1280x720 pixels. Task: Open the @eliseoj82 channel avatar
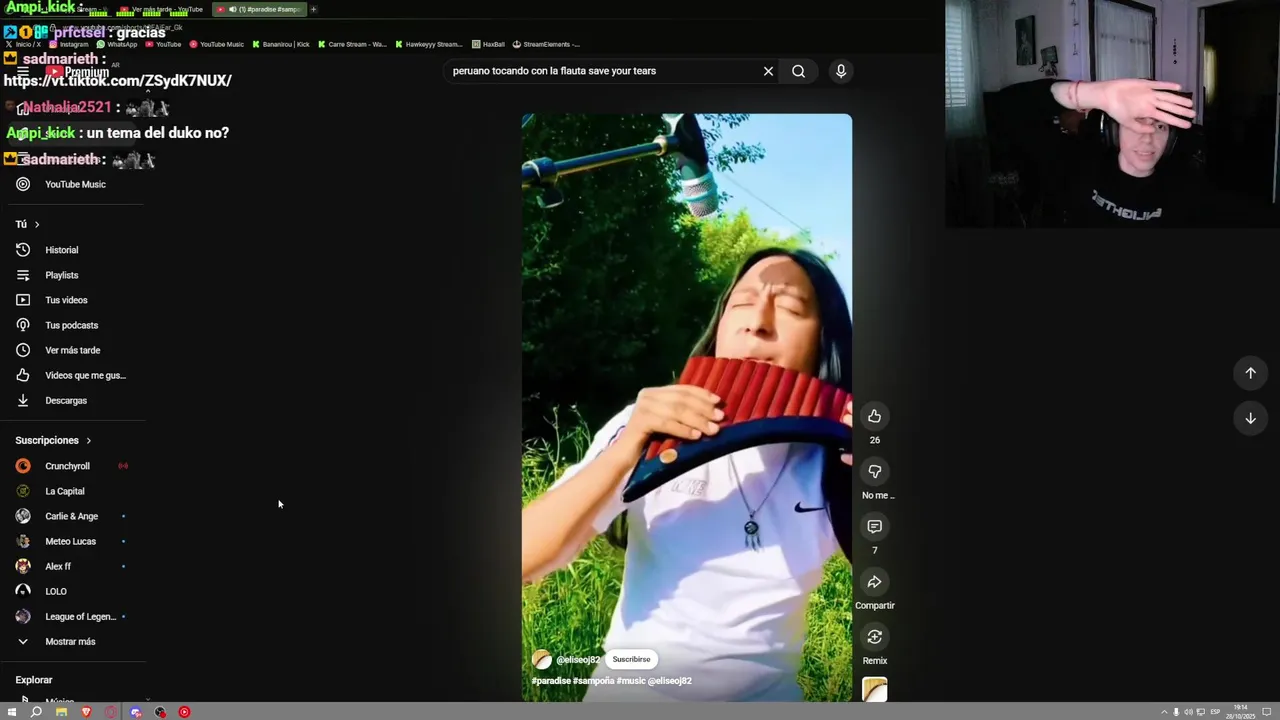(x=542, y=659)
